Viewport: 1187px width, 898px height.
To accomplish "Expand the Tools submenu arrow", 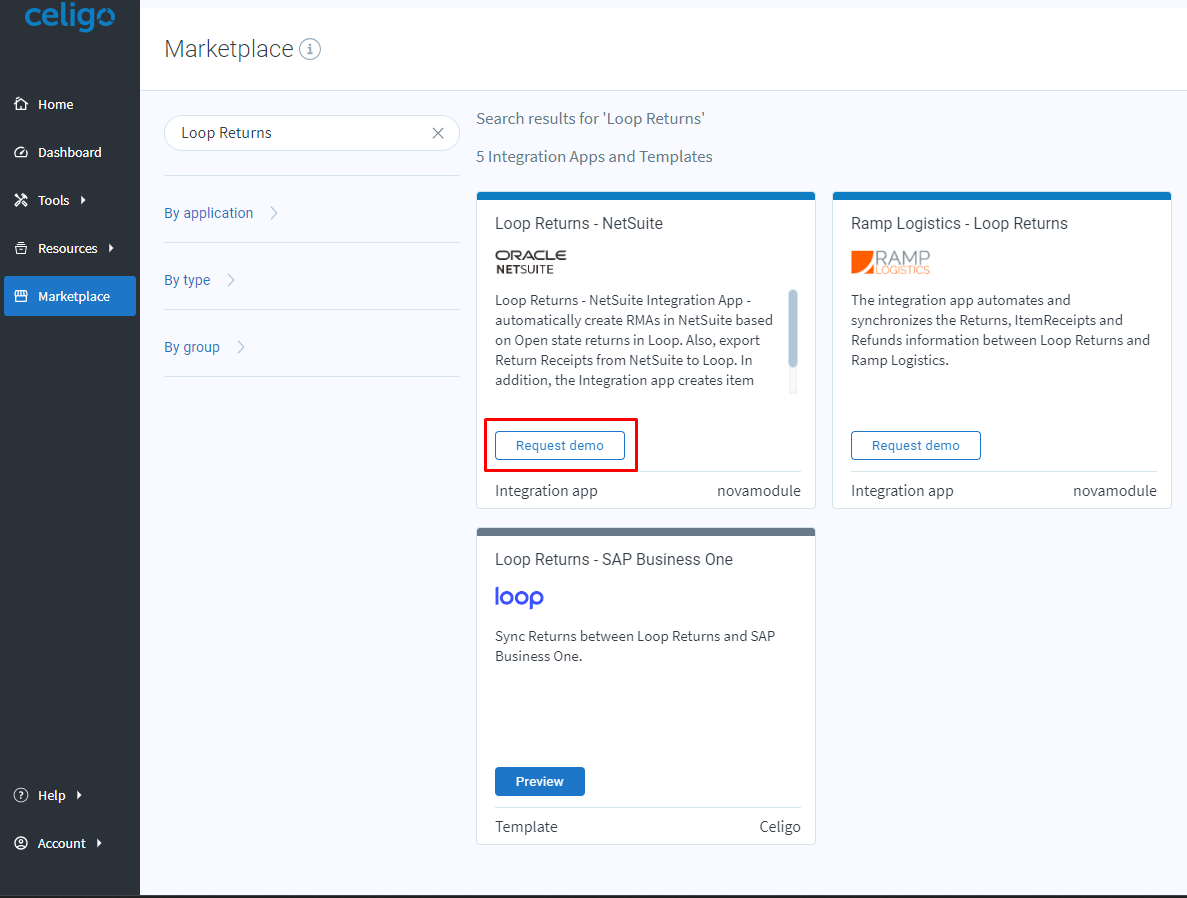I will [x=83, y=200].
